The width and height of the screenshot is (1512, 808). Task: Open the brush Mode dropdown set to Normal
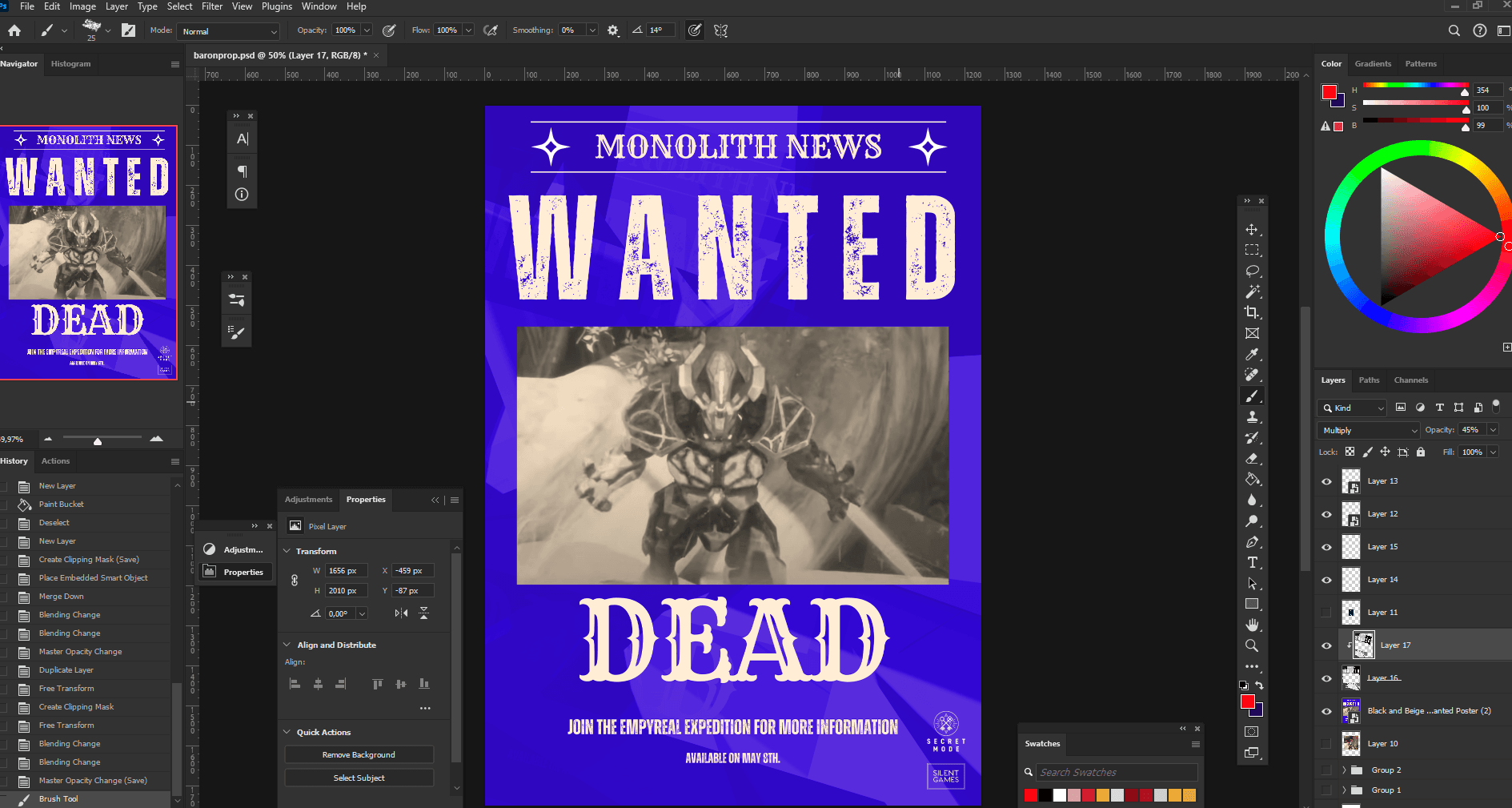229,31
